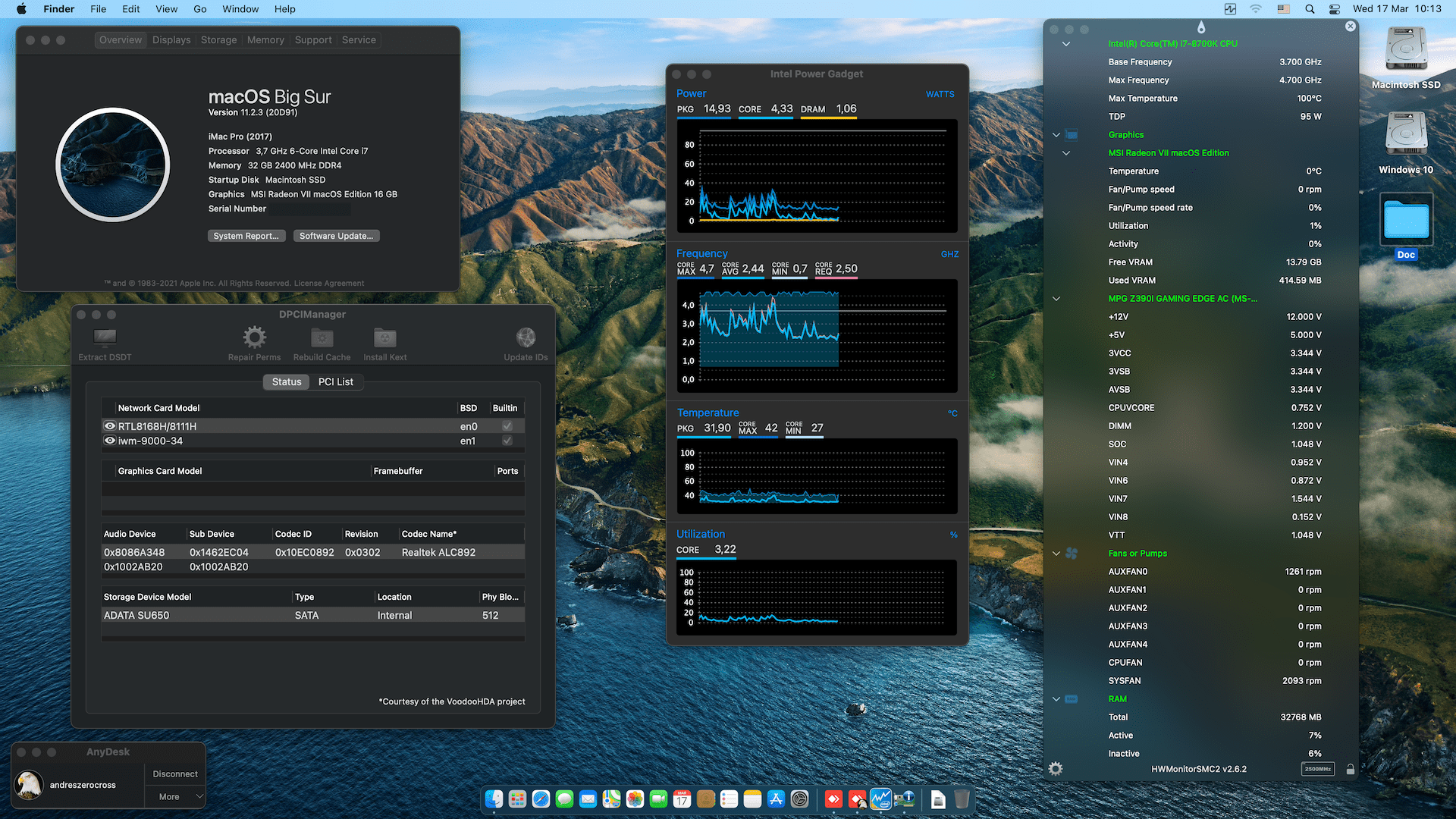This screenshot has height=819, width=1456.
Task: Toggle eye icon for iwm-9000-34 row
Action: [x=110, y=441]
